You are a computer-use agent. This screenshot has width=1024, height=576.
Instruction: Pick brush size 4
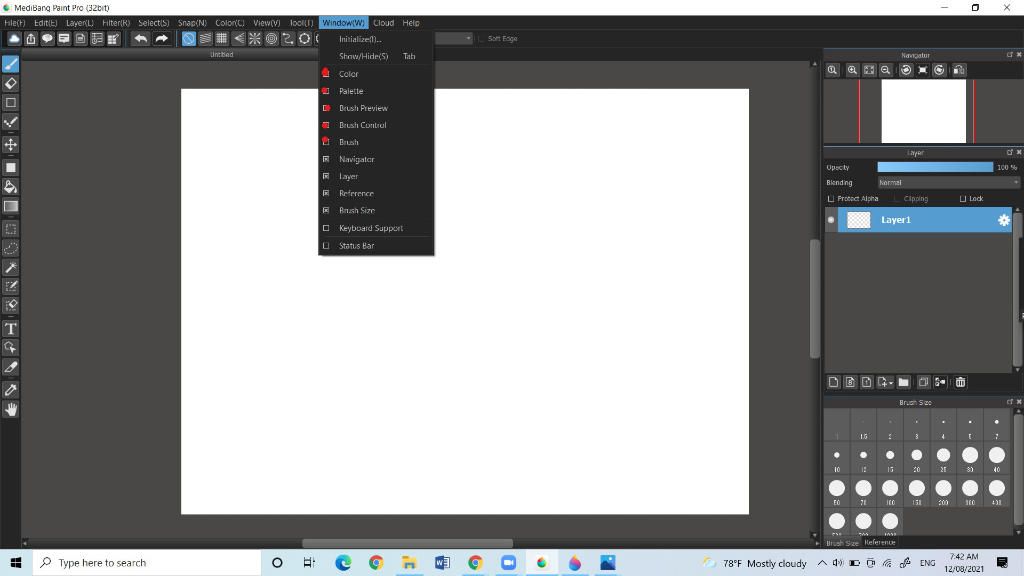(943, 425)
